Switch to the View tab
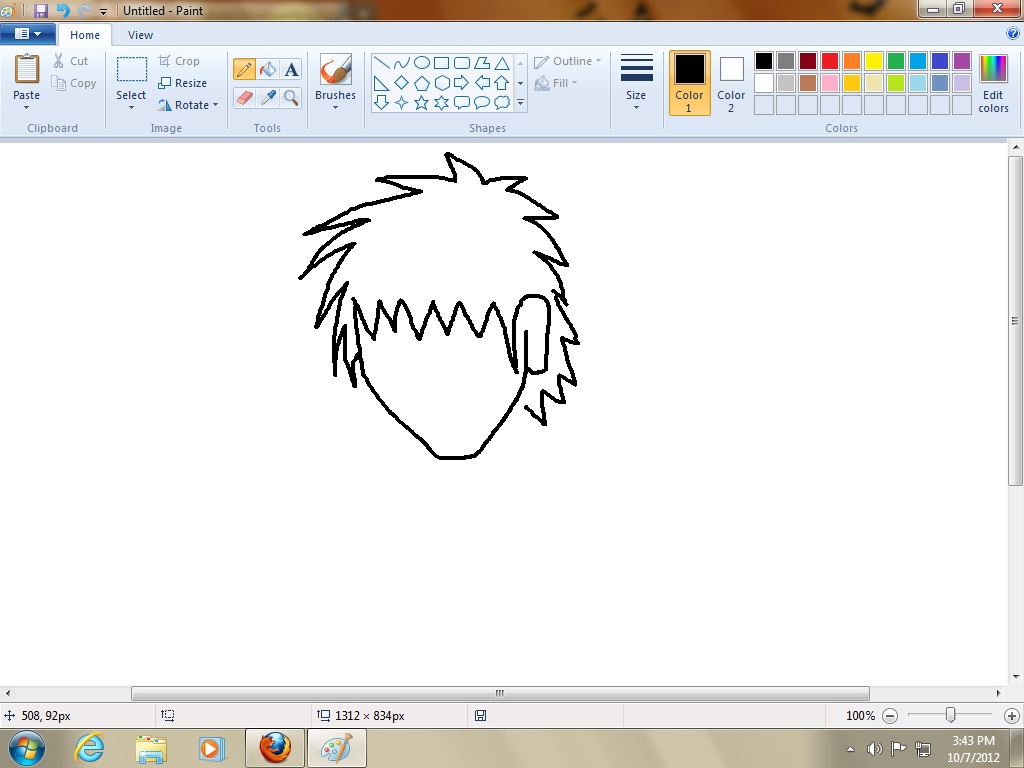Screen dimensions: 1024x768 click(140, 34)
